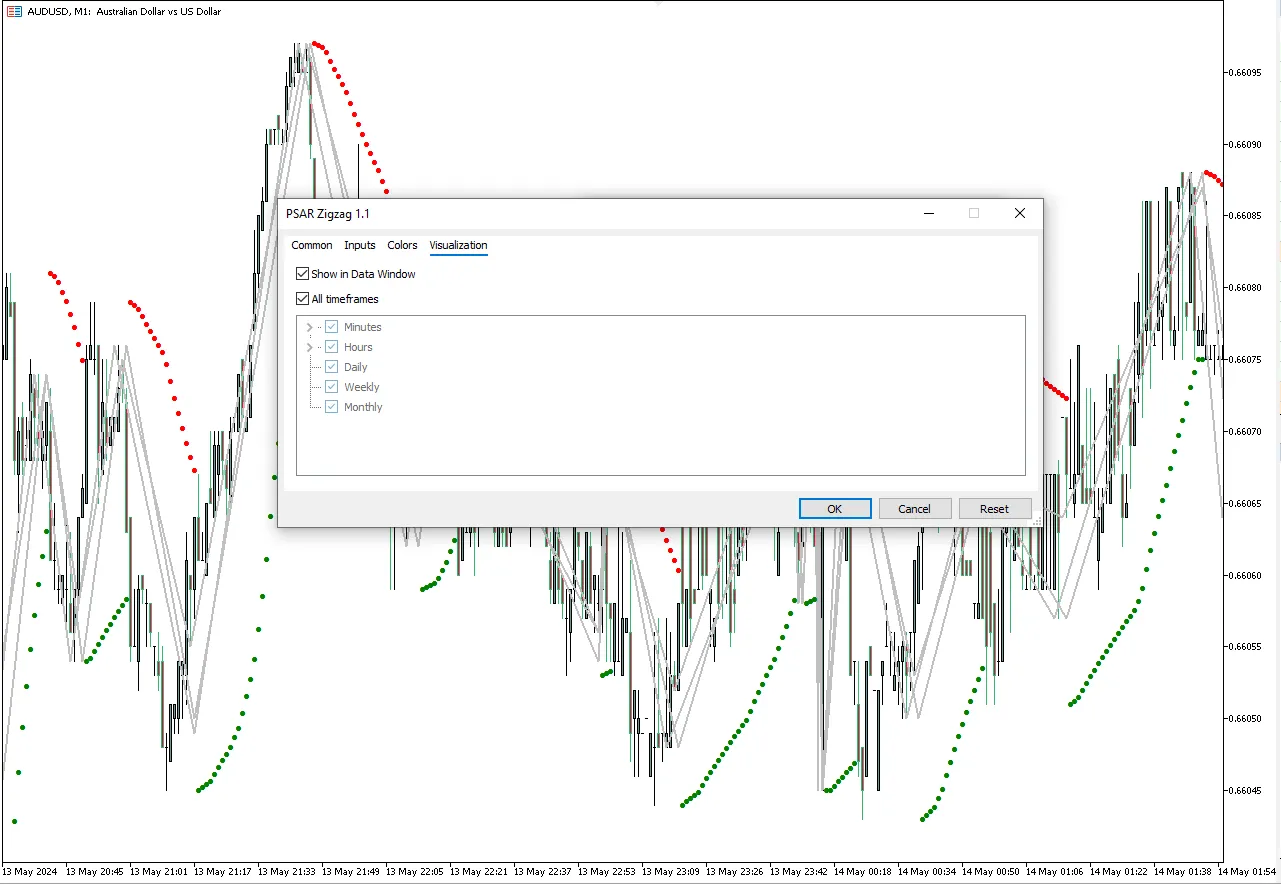Close the PSAR Zigzag dialog
The width and height of the screenshot is (1281, 885).
coord(1019,213)
